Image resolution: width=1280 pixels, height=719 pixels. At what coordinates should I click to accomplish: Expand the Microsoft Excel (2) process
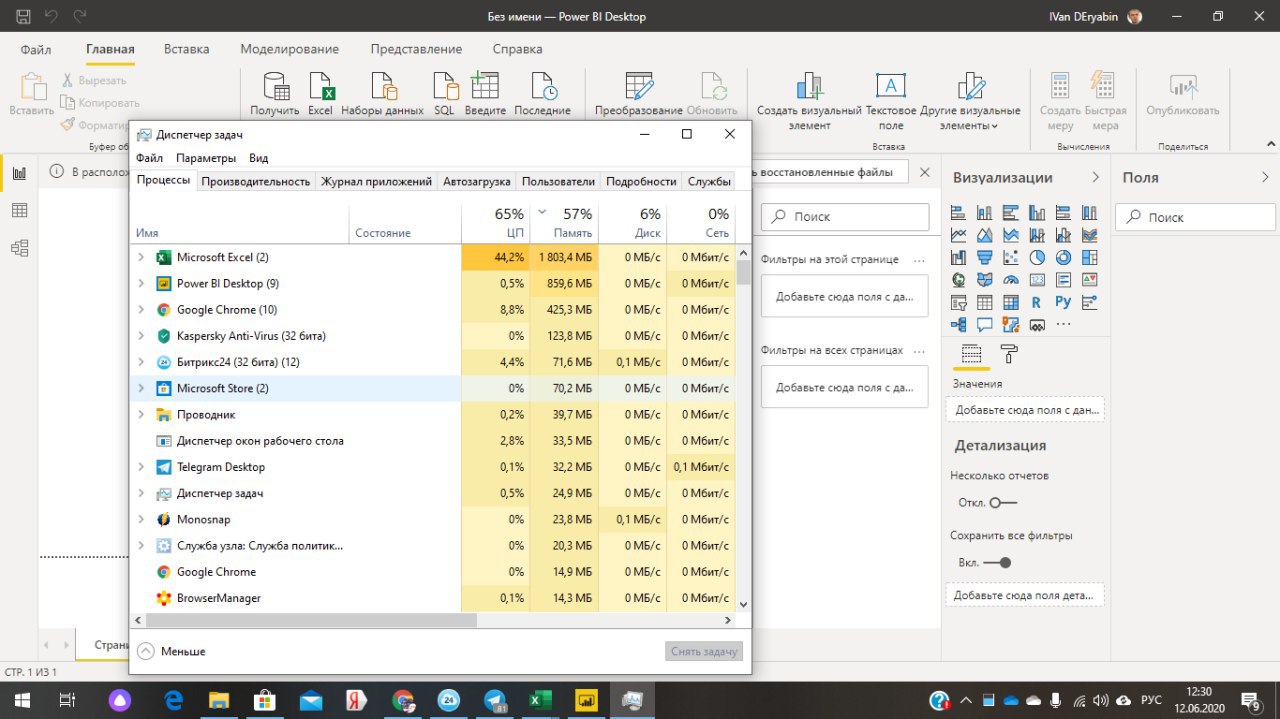pyautogui.click(x=141, y=258)
